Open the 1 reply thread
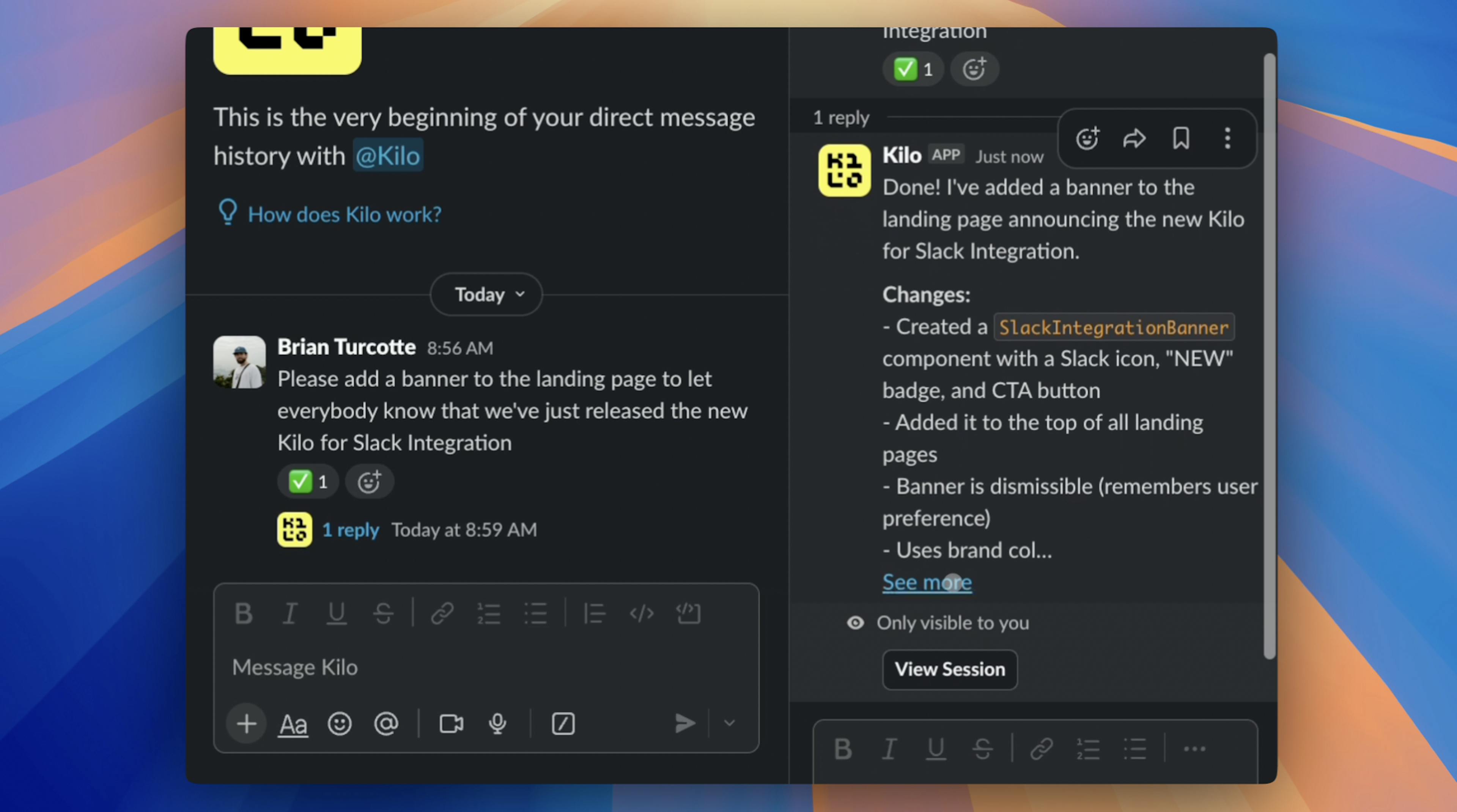Image resolution: width=1457 pixels, height=812 pixels. (x=351, y=529)
